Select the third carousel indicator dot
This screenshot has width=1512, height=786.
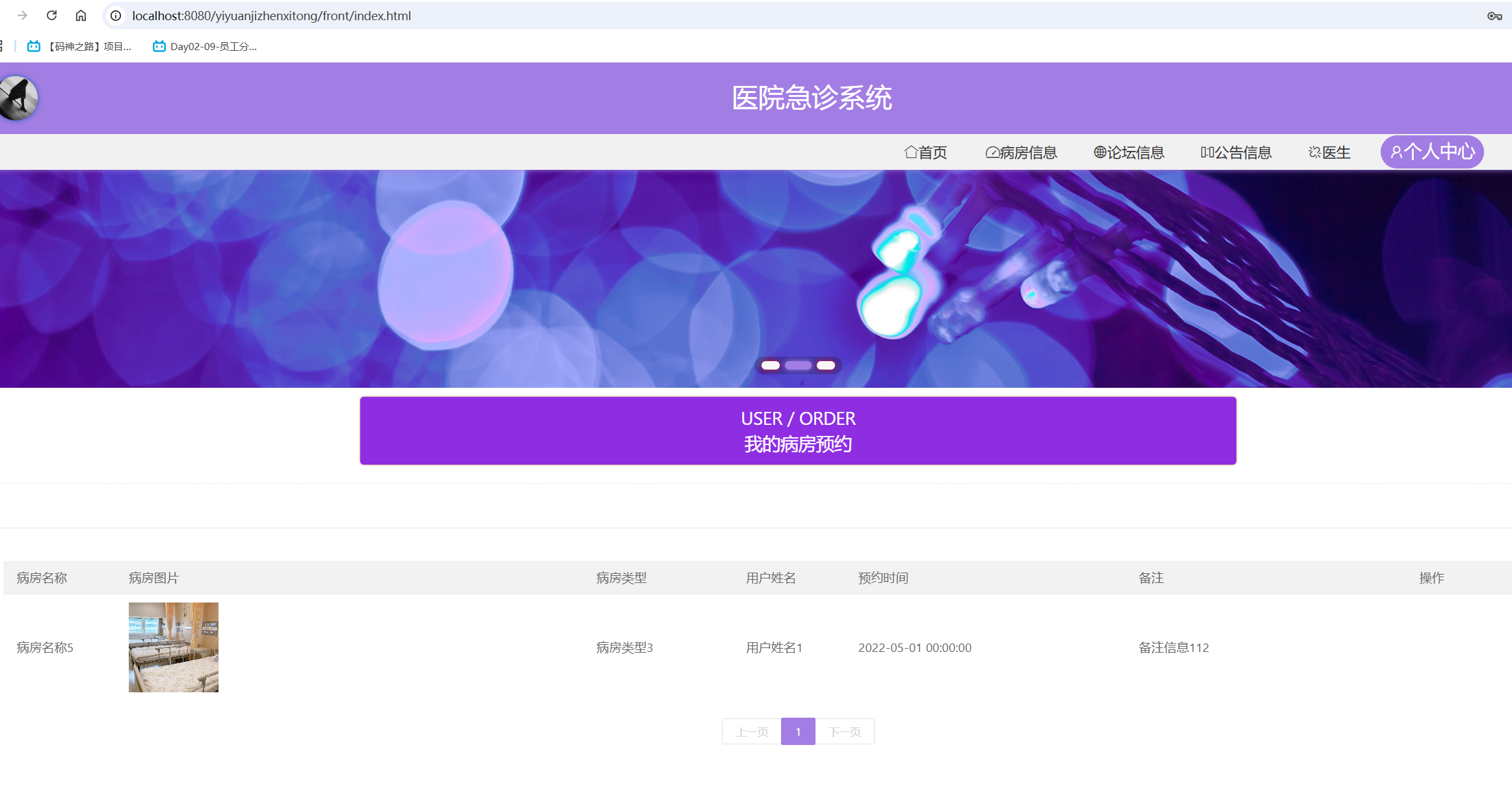(x=826, y=365)
